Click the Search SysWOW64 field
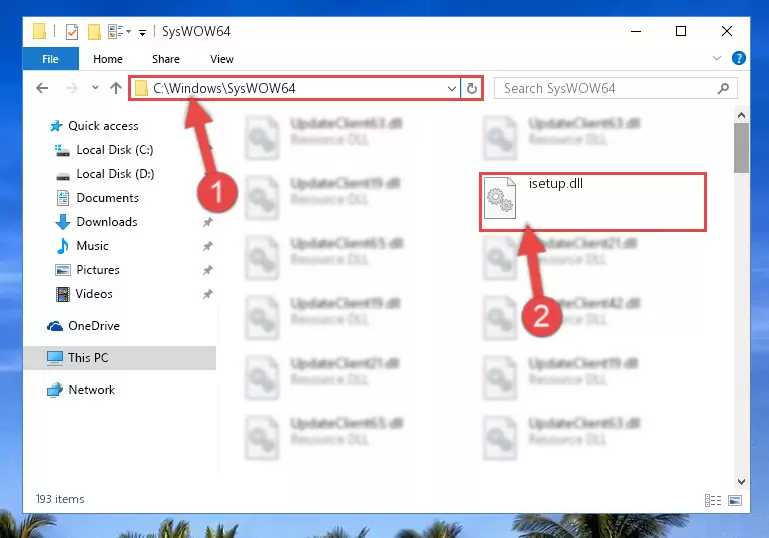Image resolution: width=769 pixels, height=538 pixels. pos(616,88)
